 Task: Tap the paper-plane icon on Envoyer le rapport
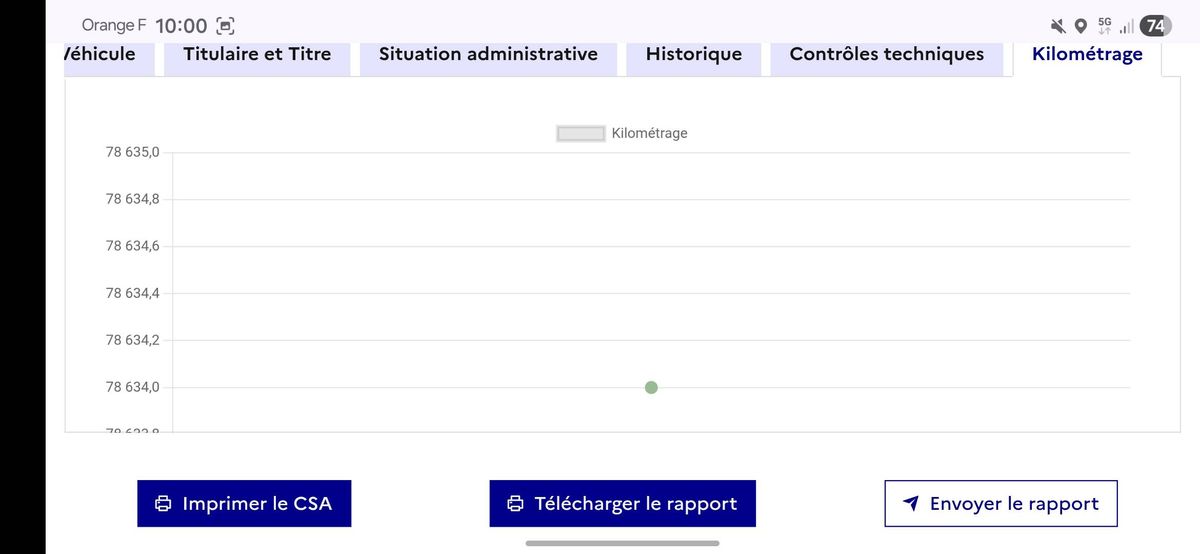click(x=910, y=504)
